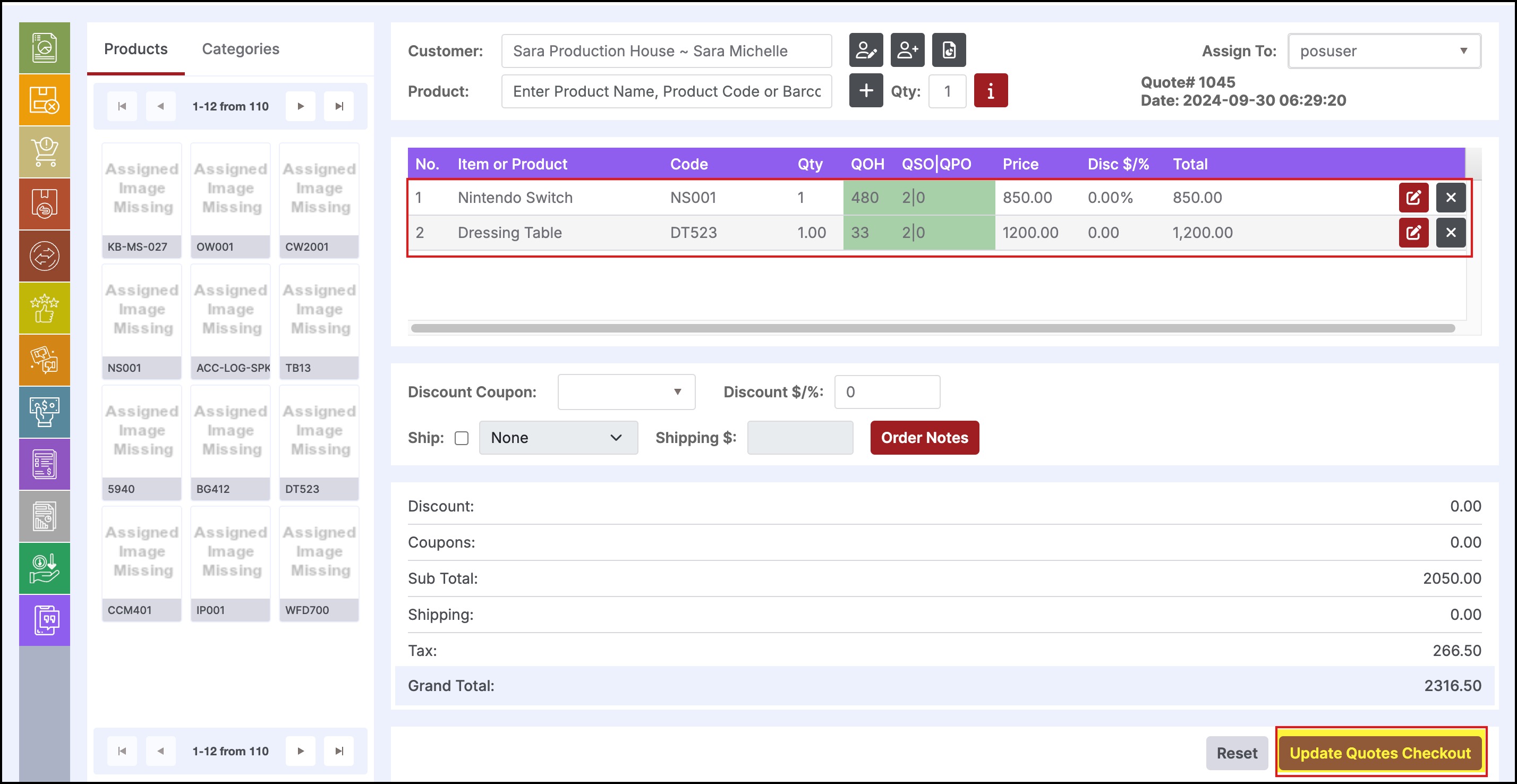Screen dimensions: 1517x784
Task: Open the purple invoice sidebar icon
Action: click(x=44, y=464)
